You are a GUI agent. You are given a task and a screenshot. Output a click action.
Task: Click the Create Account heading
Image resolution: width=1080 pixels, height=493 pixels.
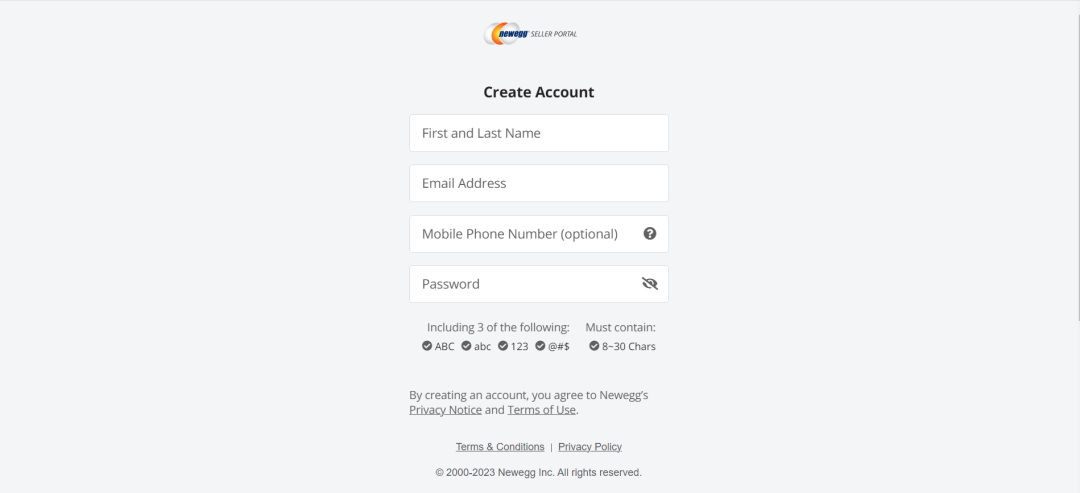[x=539, y=92]
